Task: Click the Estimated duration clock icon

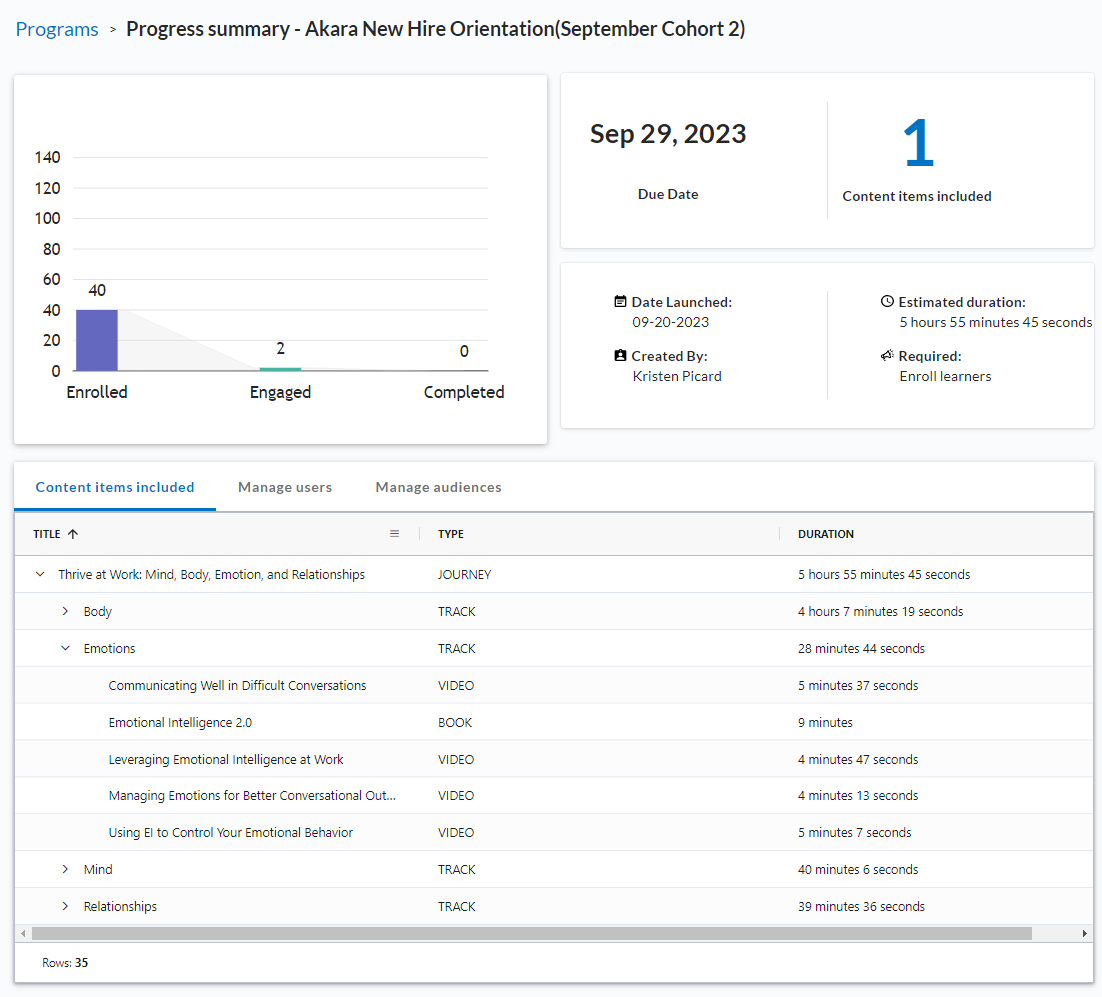Action: [x=887, y=301]
